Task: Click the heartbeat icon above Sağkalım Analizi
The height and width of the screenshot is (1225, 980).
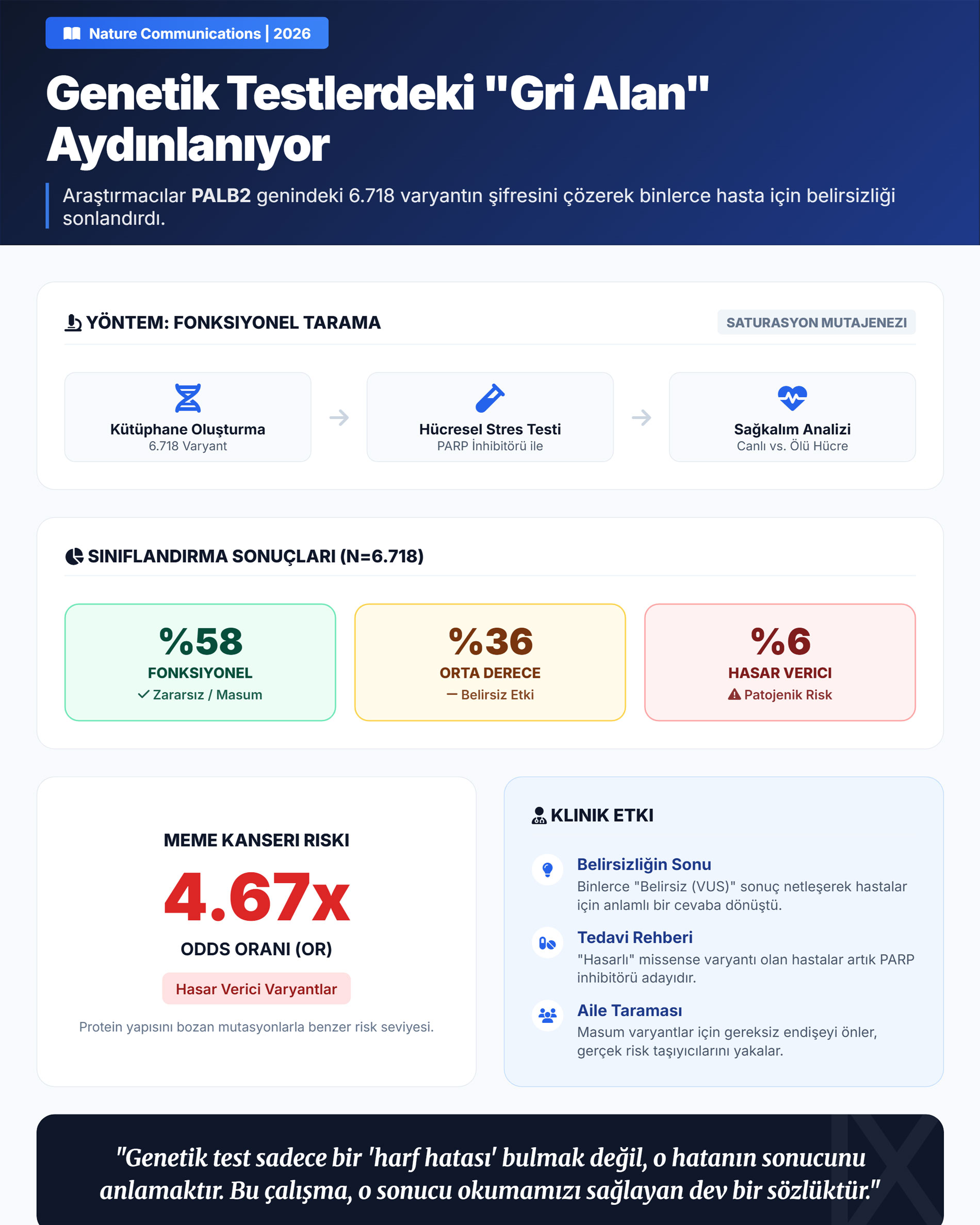Action: click(793, 398)
